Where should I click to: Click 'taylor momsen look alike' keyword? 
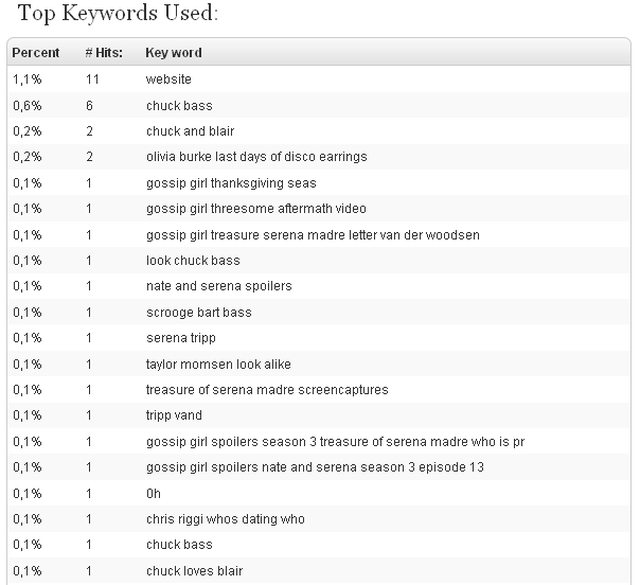pos(218,364)
